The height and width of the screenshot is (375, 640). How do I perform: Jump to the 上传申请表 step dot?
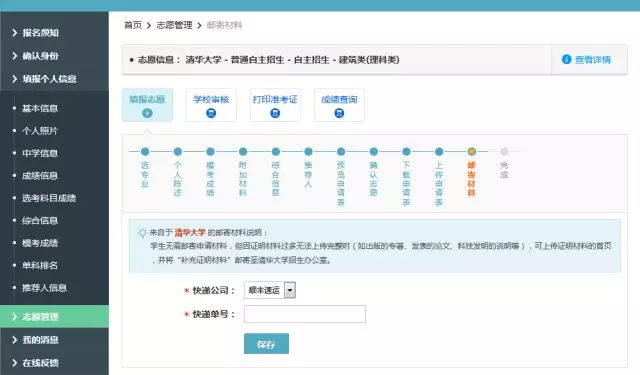pyautogui.click(x=439, y=152)
